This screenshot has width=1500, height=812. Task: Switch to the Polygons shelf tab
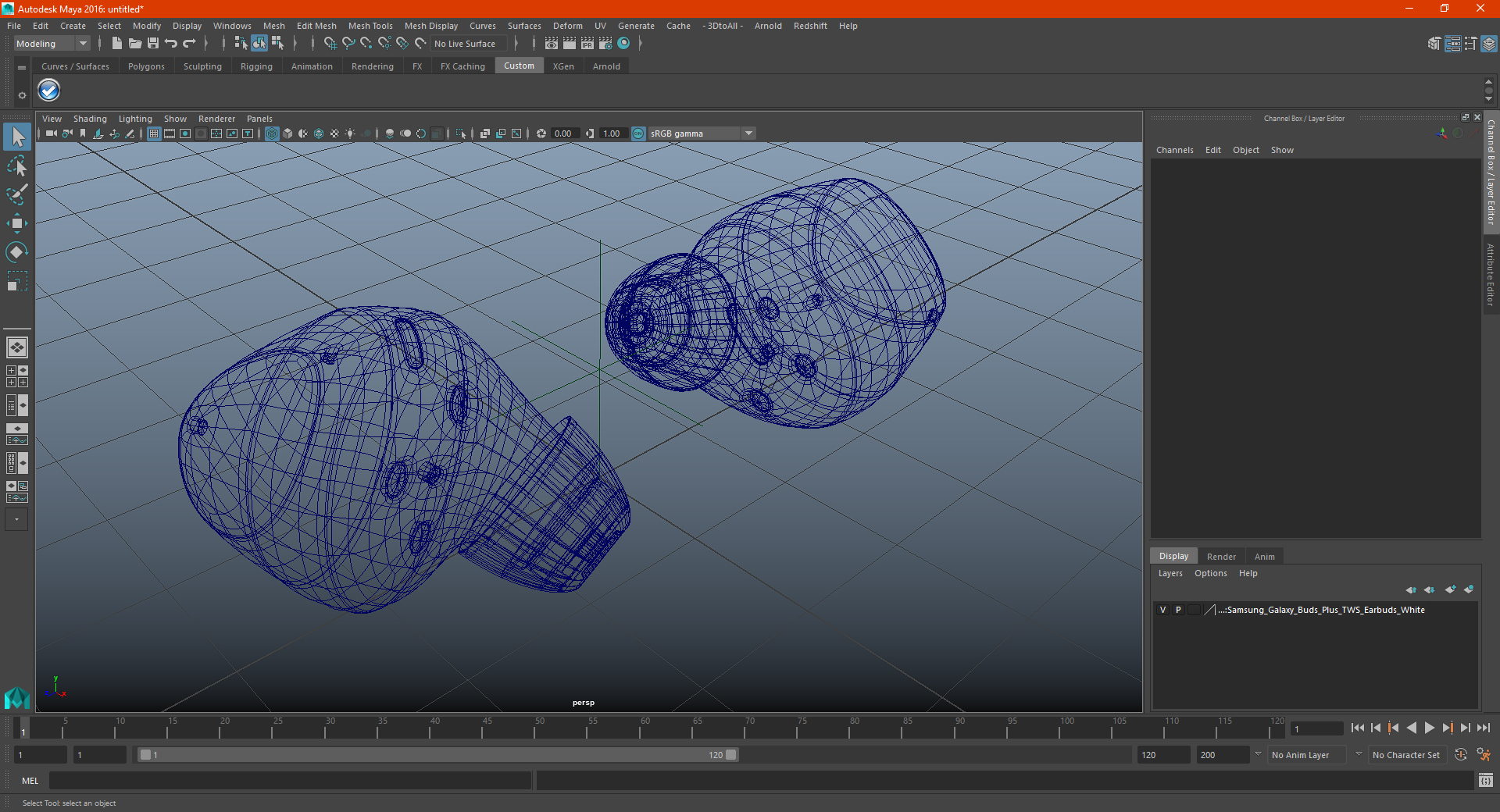(146, 66)
